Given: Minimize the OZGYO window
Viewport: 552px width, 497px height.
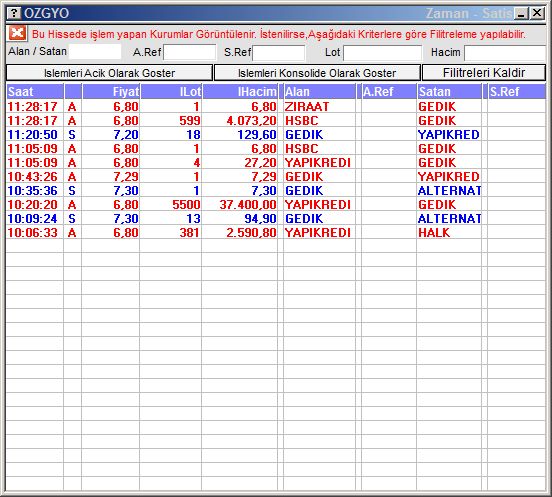Looking at the screenshot, I should [x=521, y=13].
